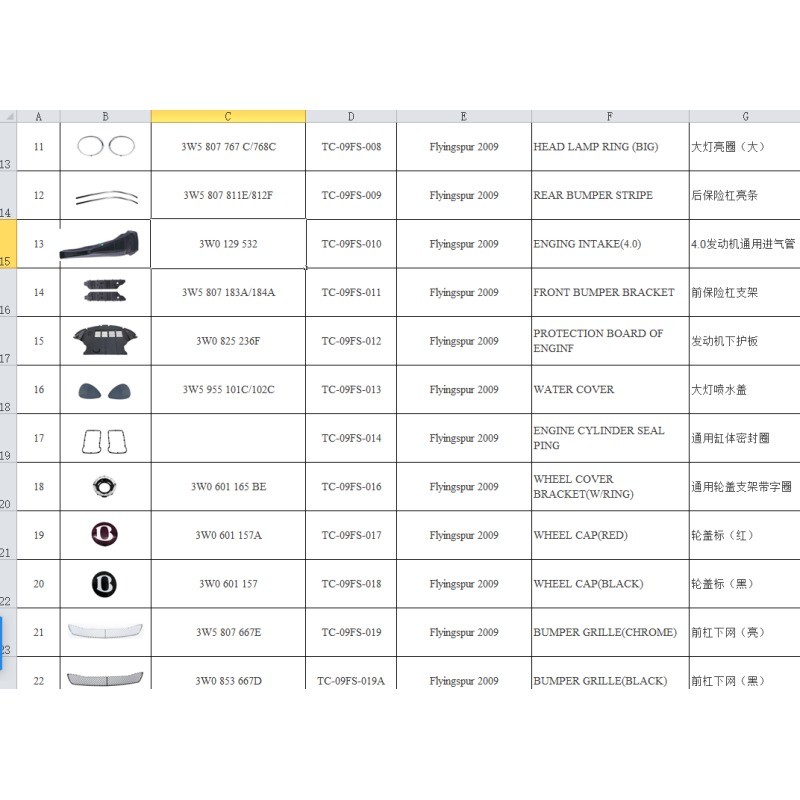This screenshot has height=800, width=800.
Task: Click the WHEEL CAP(RED) description cell
Action: [609, 535]
